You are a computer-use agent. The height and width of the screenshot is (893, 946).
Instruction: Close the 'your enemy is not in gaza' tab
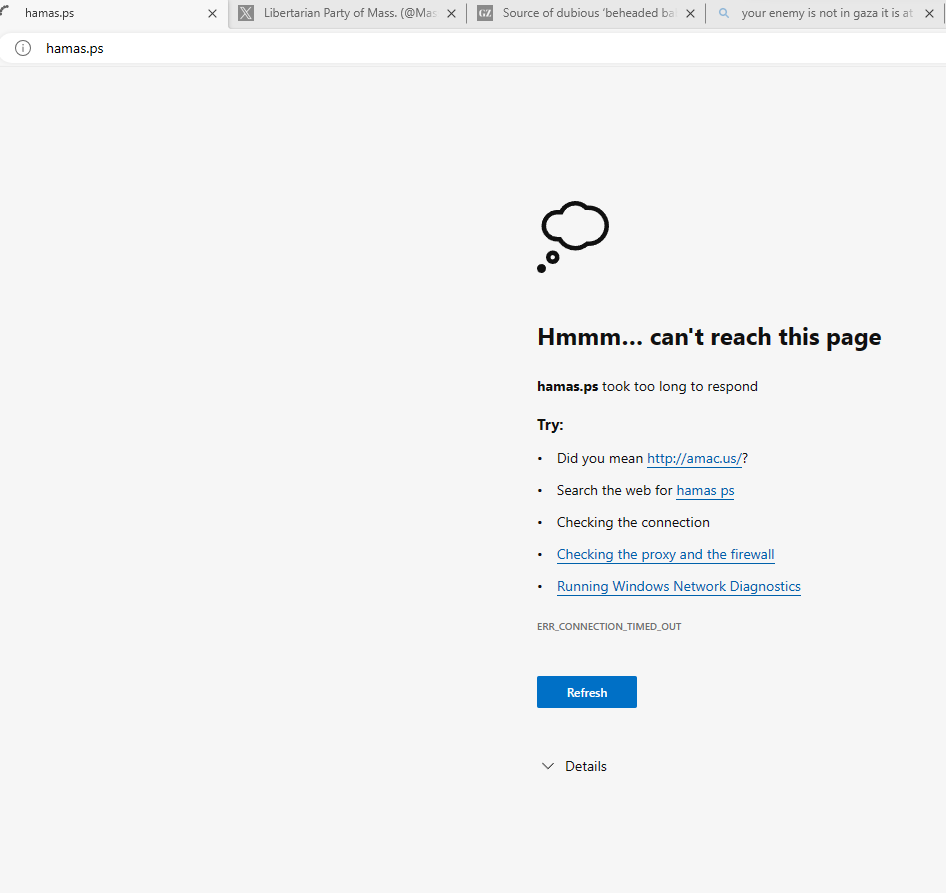click(x=929, y=13)
